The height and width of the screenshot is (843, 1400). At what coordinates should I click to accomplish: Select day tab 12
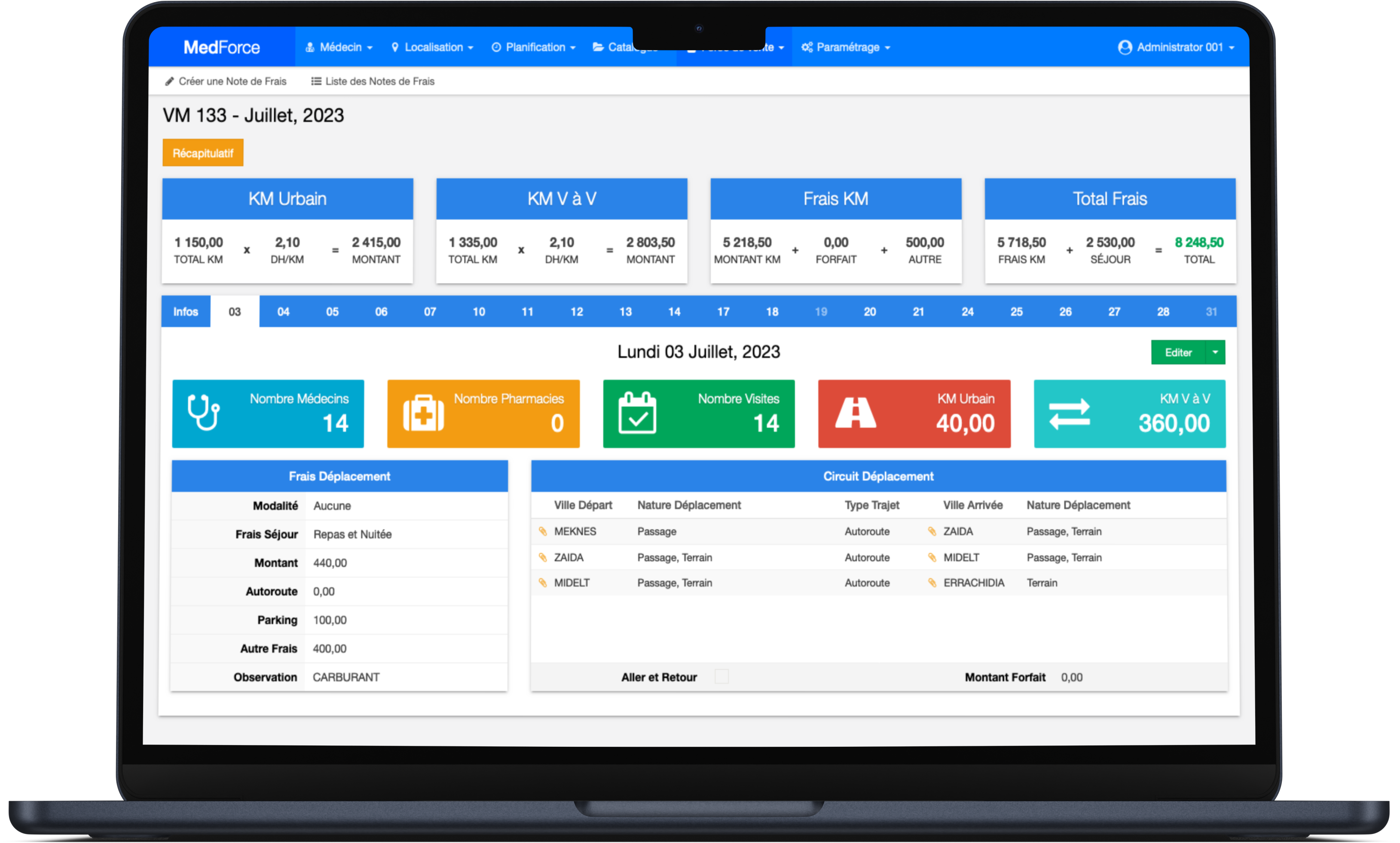pyautogui.click(x=577, y=312)
